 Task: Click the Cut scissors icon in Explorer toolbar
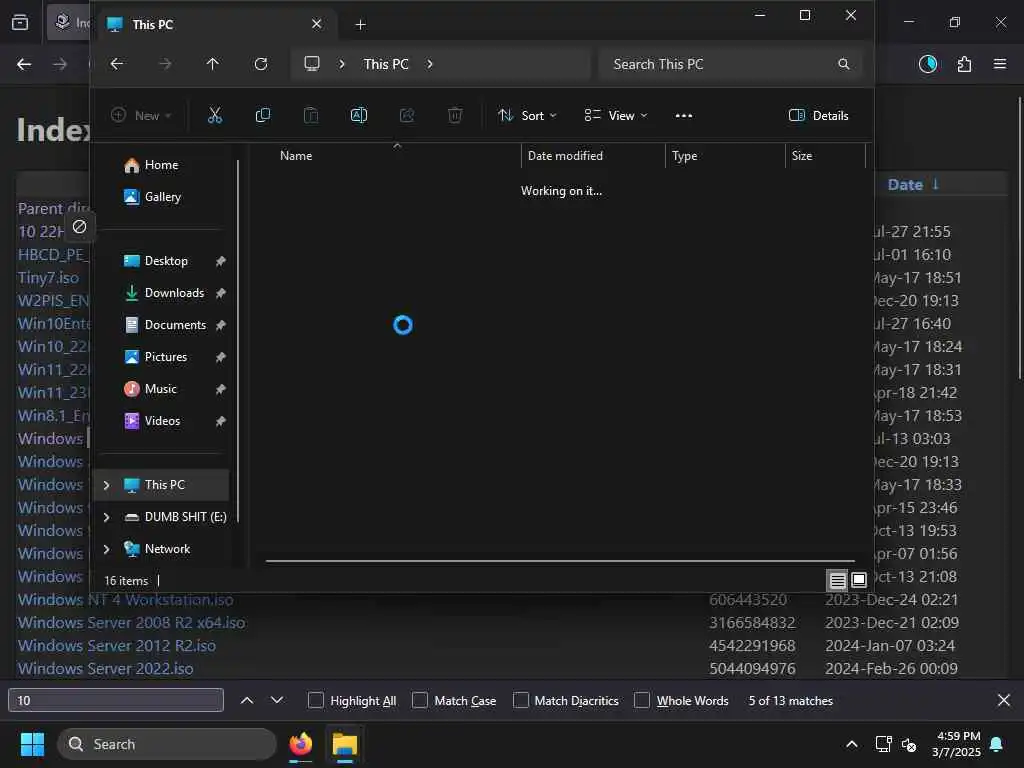(x=214, y=116)
